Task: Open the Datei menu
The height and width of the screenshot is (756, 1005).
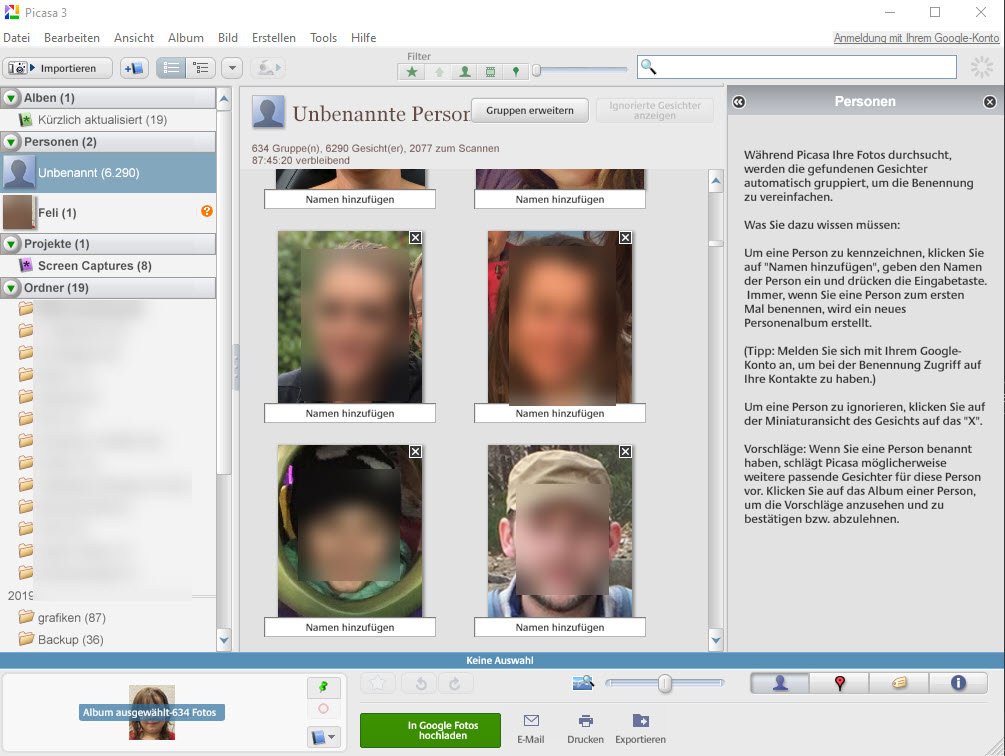Action: click(x=17, y=38)
